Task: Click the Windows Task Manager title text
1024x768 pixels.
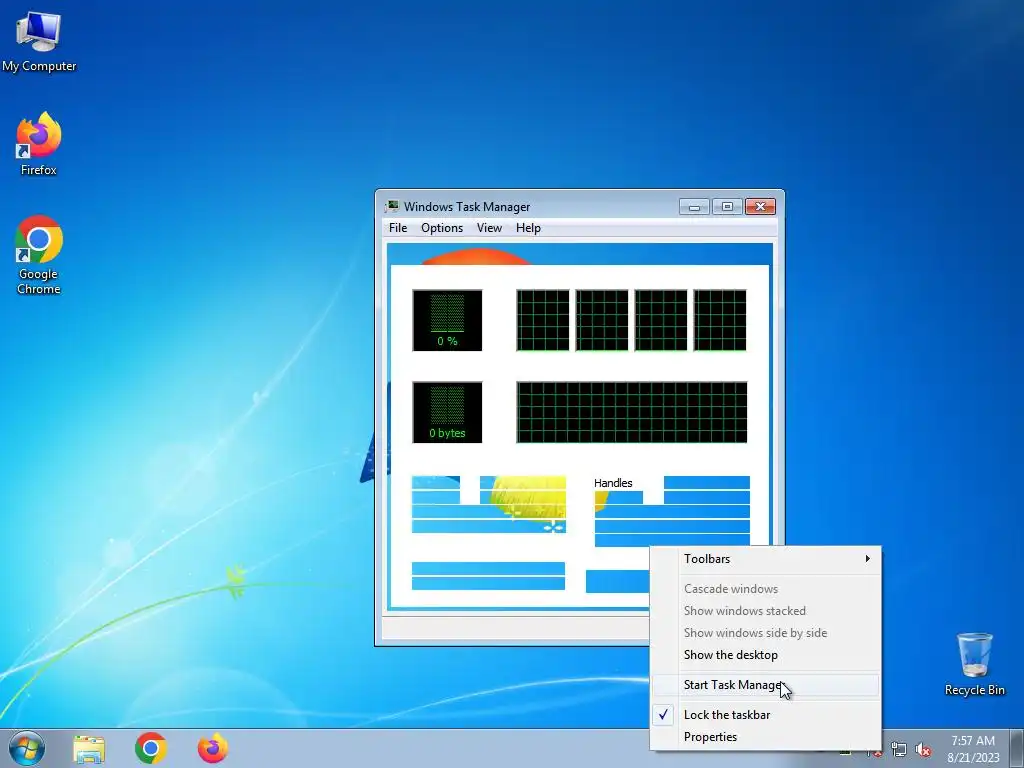Action: [x=467, y=206]
